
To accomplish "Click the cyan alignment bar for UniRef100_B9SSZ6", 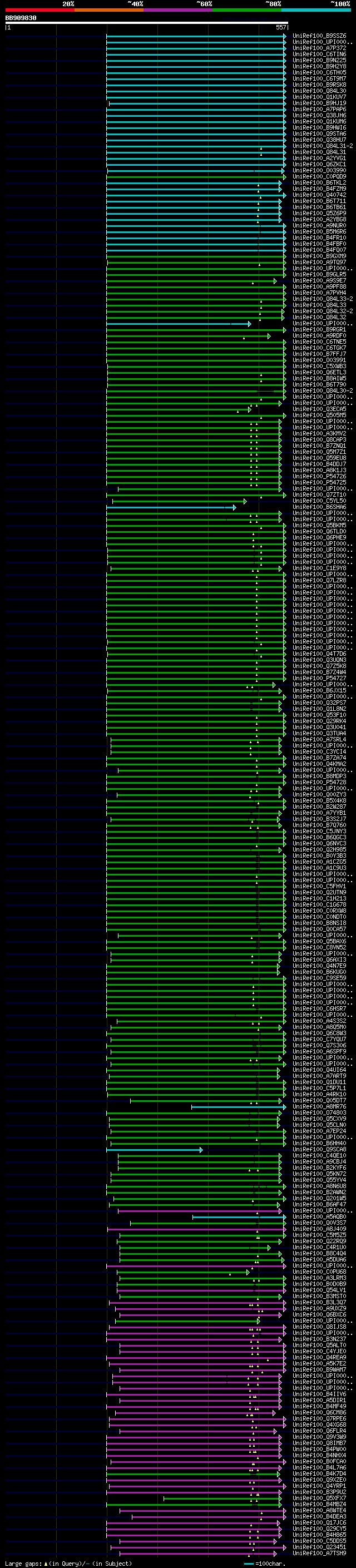I will [x=196, y=36].
